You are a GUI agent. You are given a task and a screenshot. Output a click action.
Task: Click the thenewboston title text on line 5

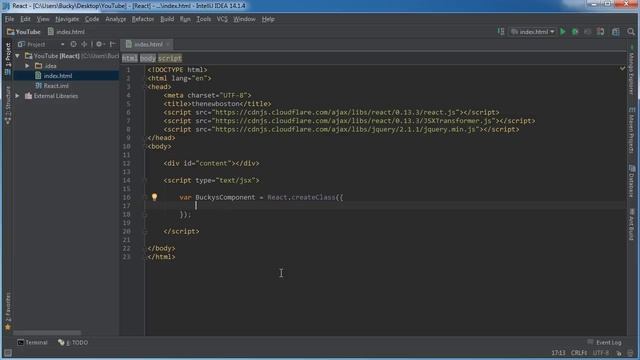pyautogui.click(x=215, y=104)
